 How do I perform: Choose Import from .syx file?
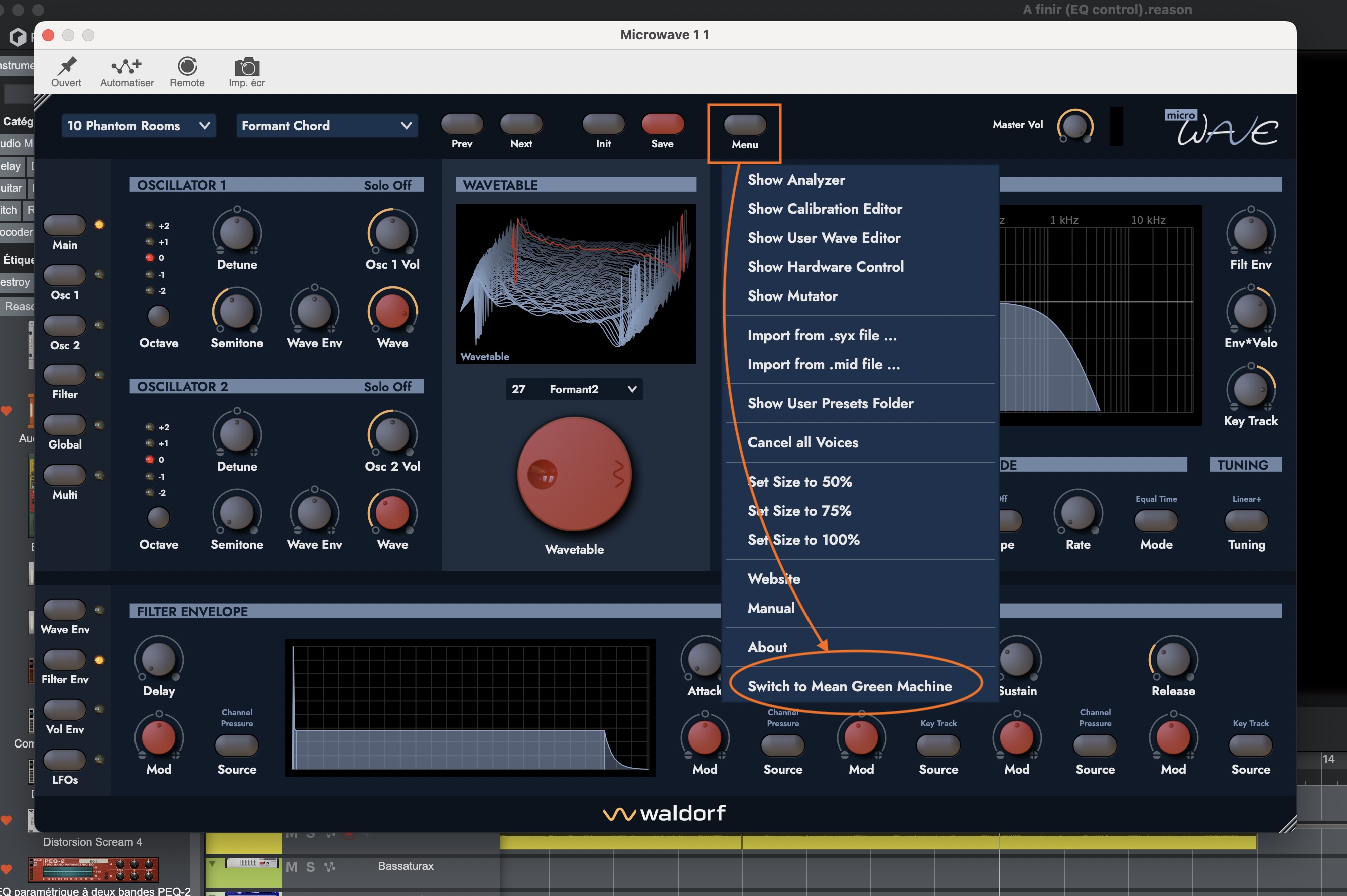coord(860,335)
